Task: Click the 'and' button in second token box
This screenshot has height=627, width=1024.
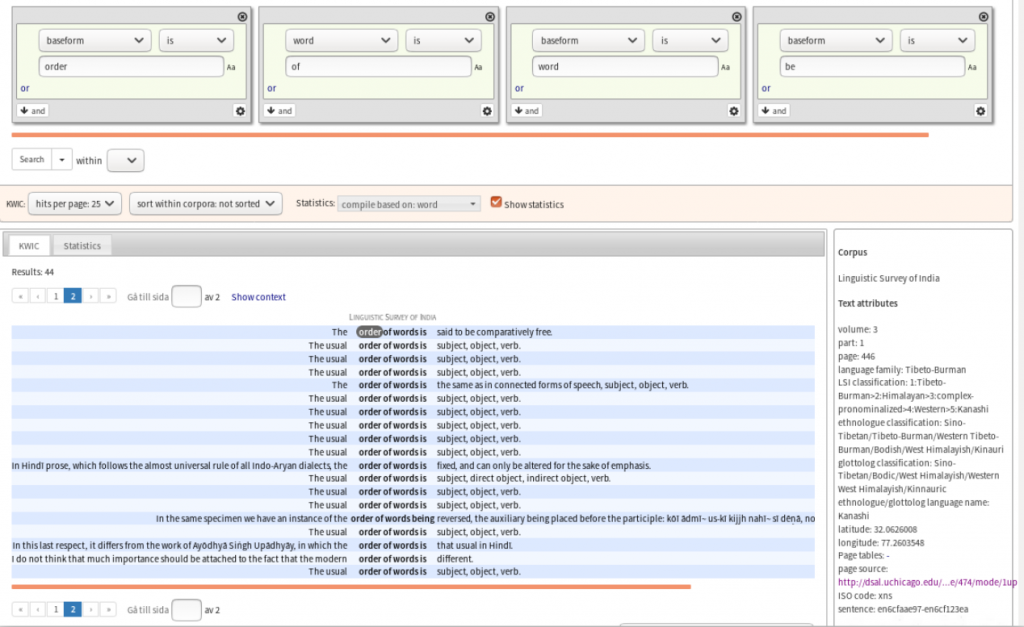Action: [280, 111]
